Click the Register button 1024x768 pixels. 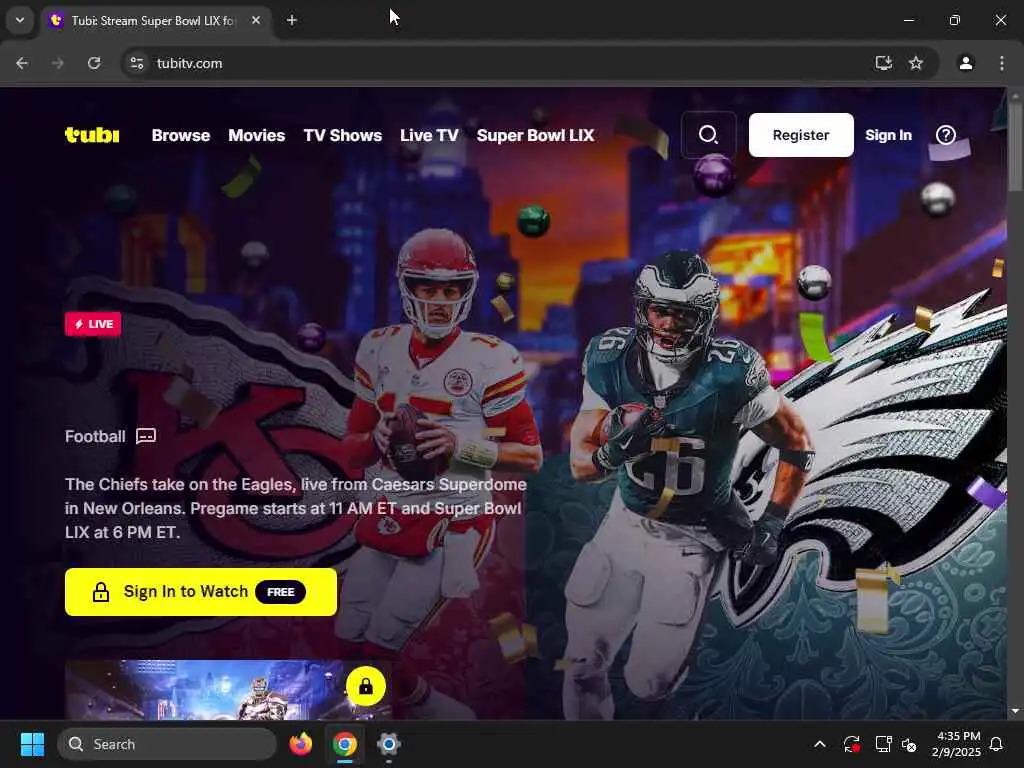point(801,135)
